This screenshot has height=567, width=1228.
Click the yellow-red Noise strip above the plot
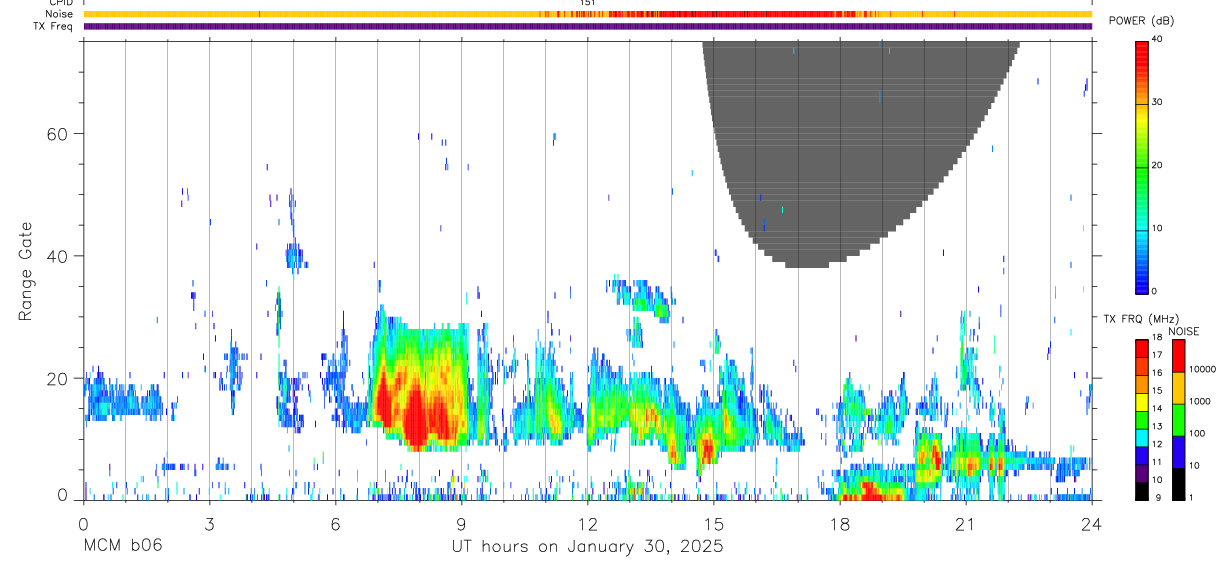tap(587, 14)
